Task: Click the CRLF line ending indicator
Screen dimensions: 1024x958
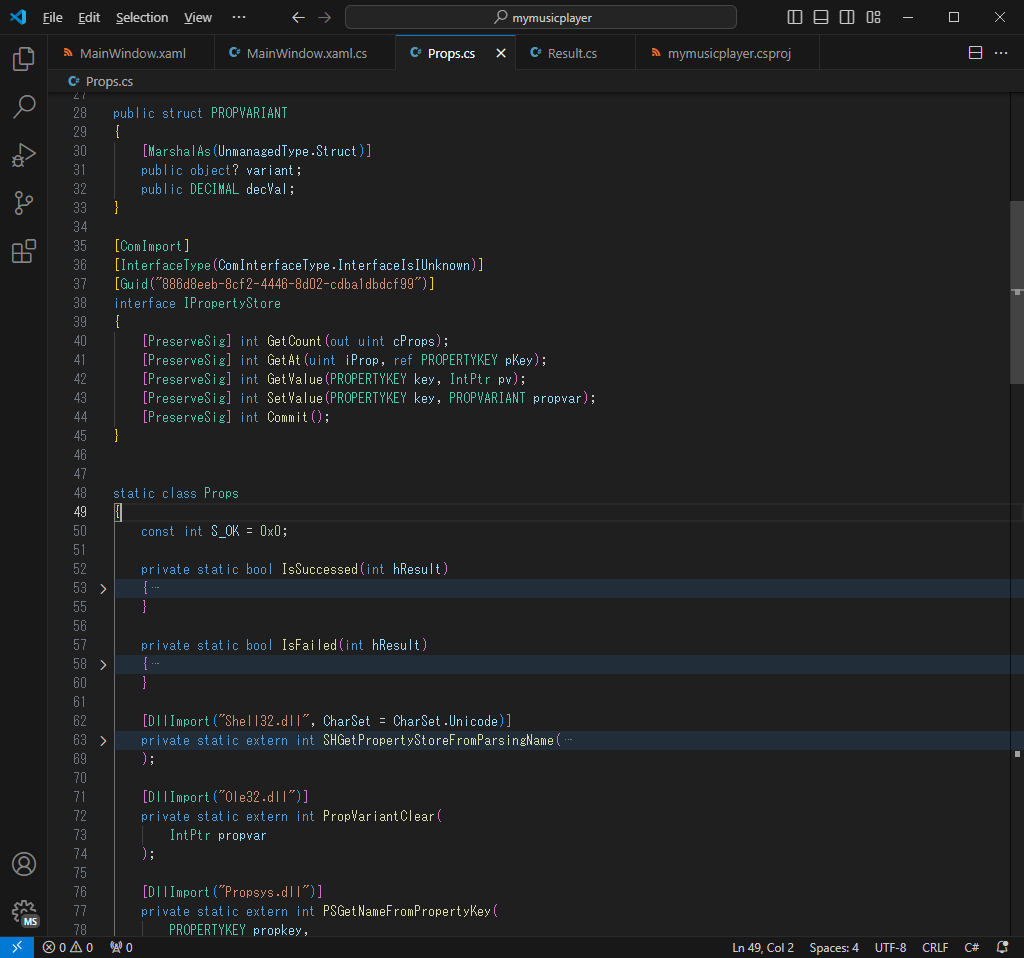Action: point(935,947)
